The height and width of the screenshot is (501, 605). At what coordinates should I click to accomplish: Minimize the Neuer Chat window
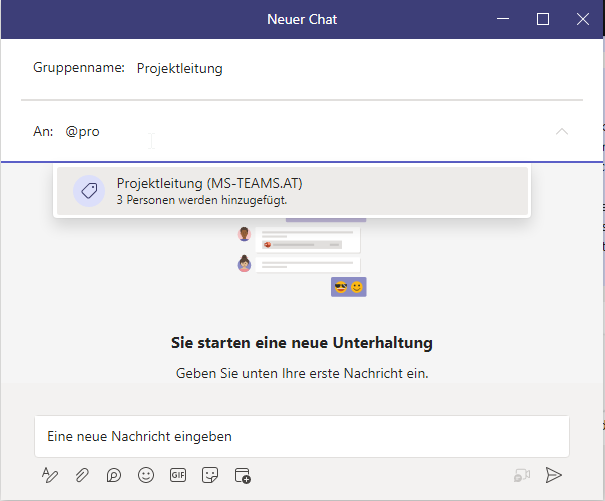coord(503,19)
